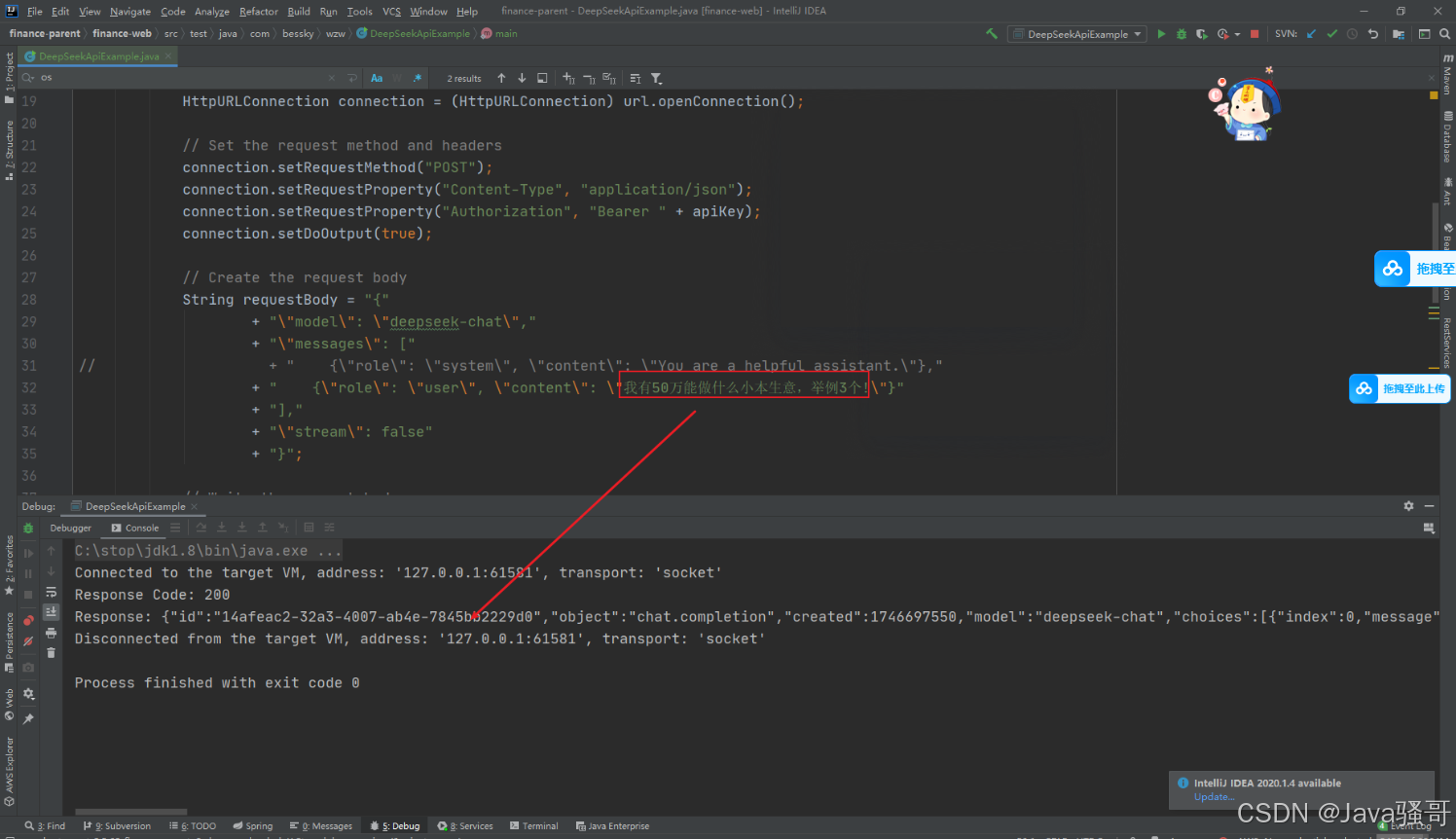Open the Messages tool window
This screenshot has width=1456, height=839.
click(322, 826)
